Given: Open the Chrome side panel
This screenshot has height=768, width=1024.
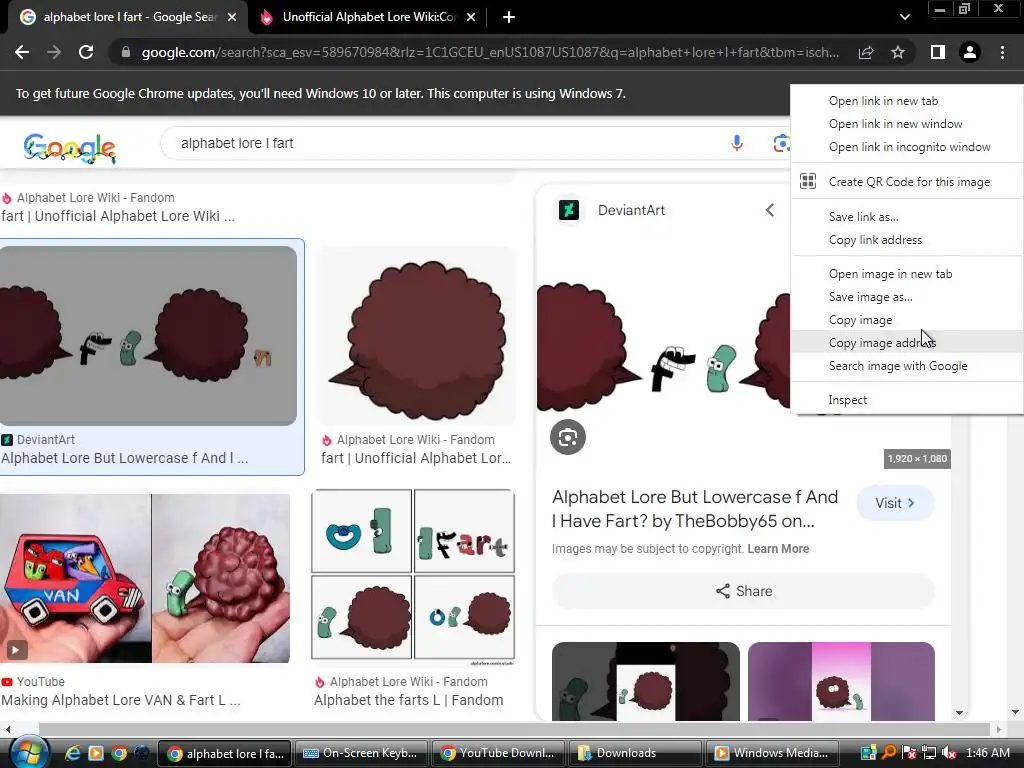Looking at the screenshot, I should pyautogui.click(x=937, y=52).
